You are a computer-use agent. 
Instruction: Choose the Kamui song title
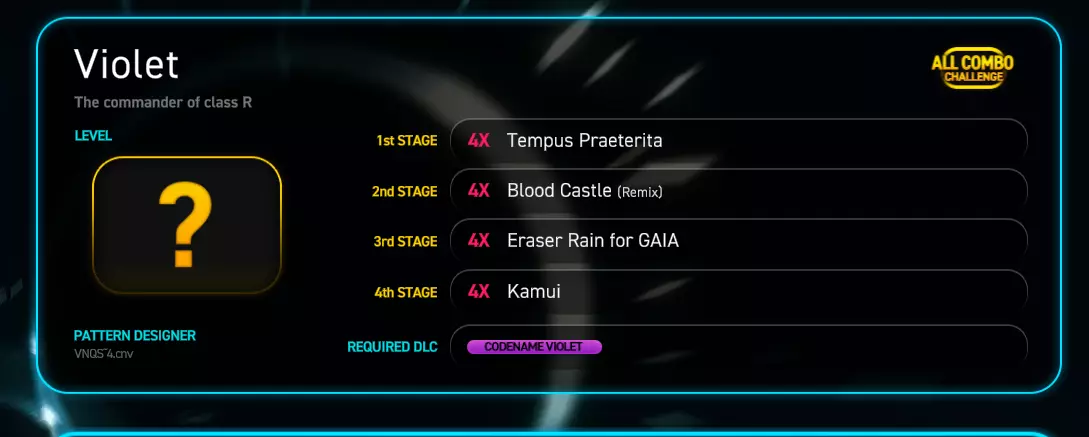tap(533, 291)
